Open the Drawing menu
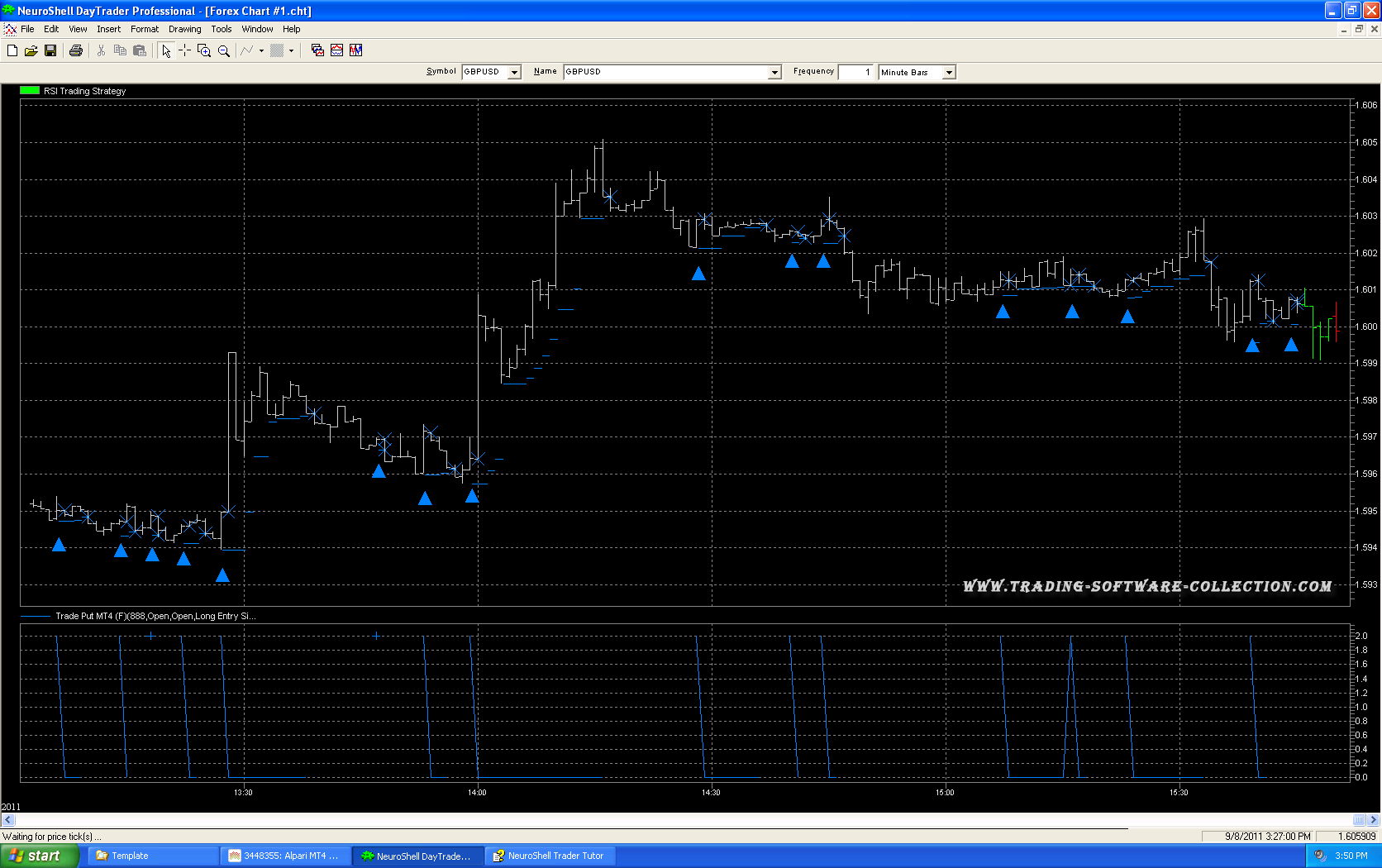The width and height of the screenshot is (1382, 868). pyautogui.click(x=184, y=29)
